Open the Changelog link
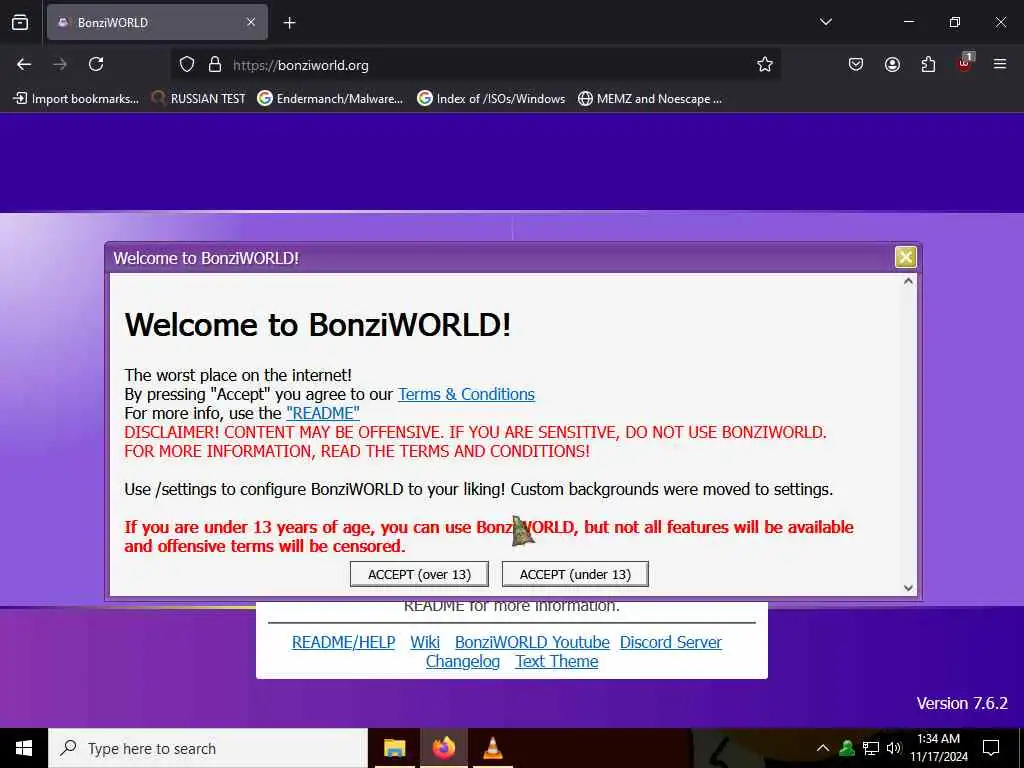 [x=463, y=662]
